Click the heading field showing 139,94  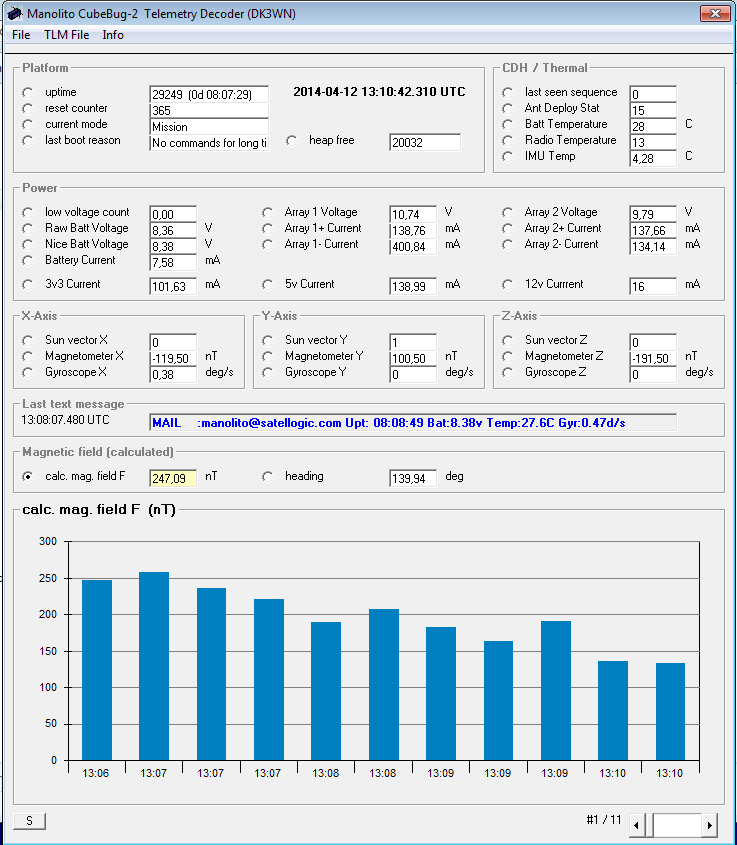click(x=413, y=478)
